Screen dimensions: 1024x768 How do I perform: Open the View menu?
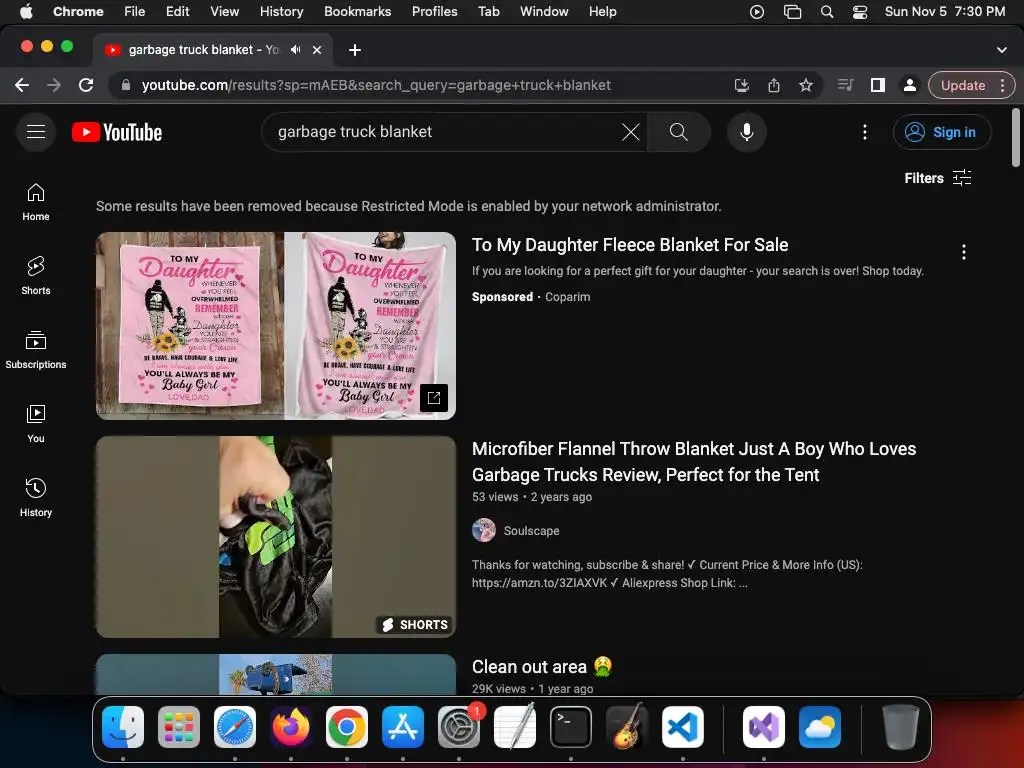tap(224, 11)
